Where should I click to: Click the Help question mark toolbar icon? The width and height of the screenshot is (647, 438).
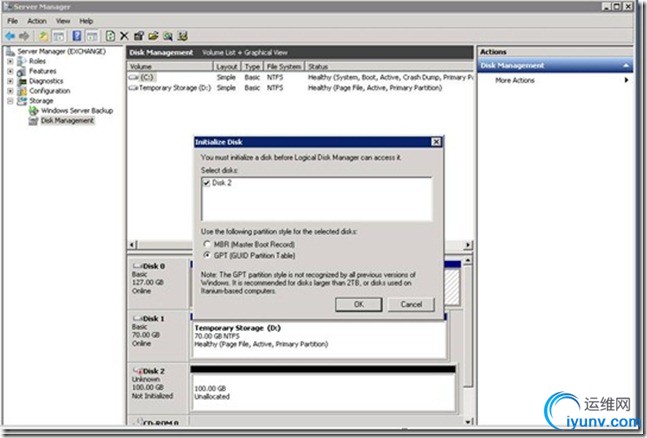77,36
